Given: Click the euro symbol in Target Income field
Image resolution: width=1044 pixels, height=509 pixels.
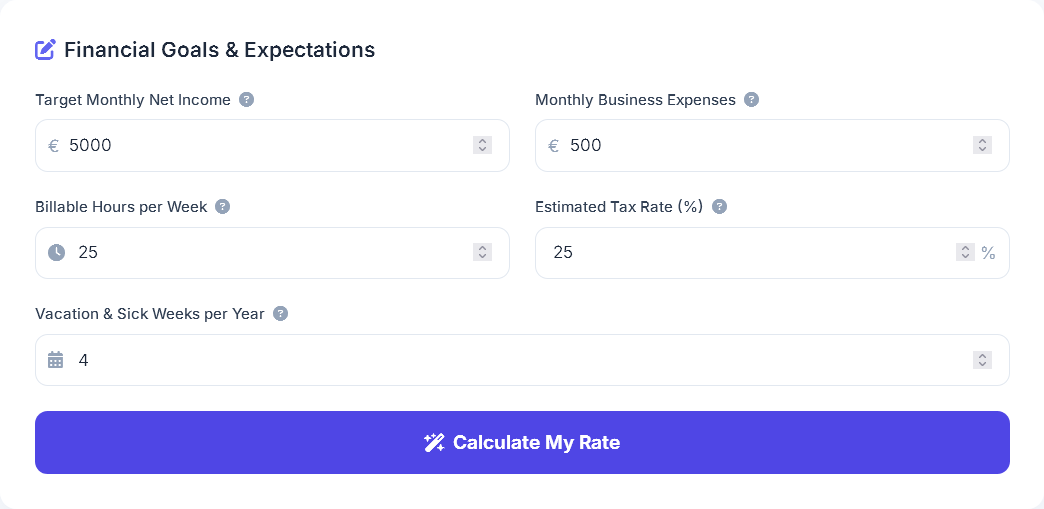Looking at the screenshot, I should [54, 146].
